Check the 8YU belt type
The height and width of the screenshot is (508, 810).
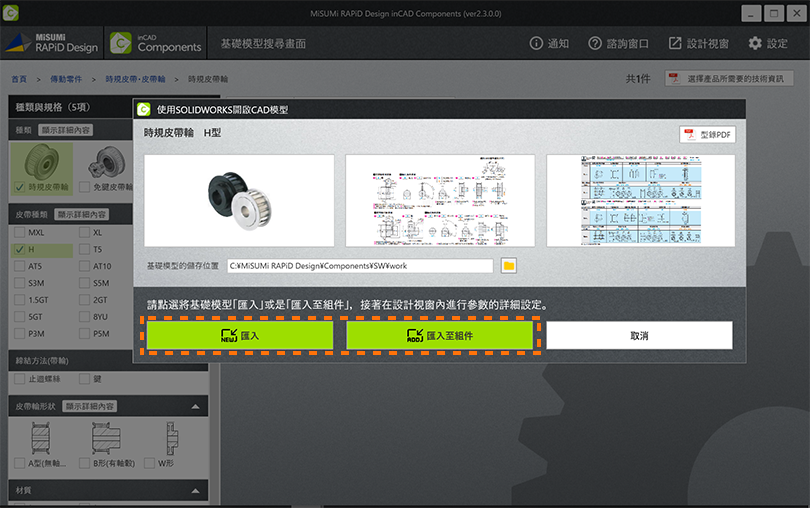85,317
